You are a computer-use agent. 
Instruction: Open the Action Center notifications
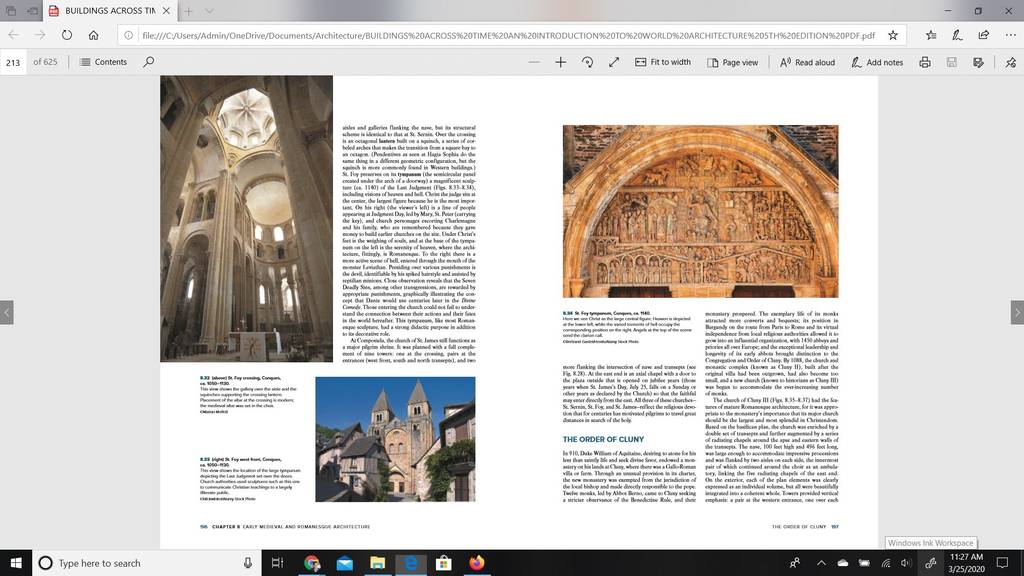(1002, 563)
